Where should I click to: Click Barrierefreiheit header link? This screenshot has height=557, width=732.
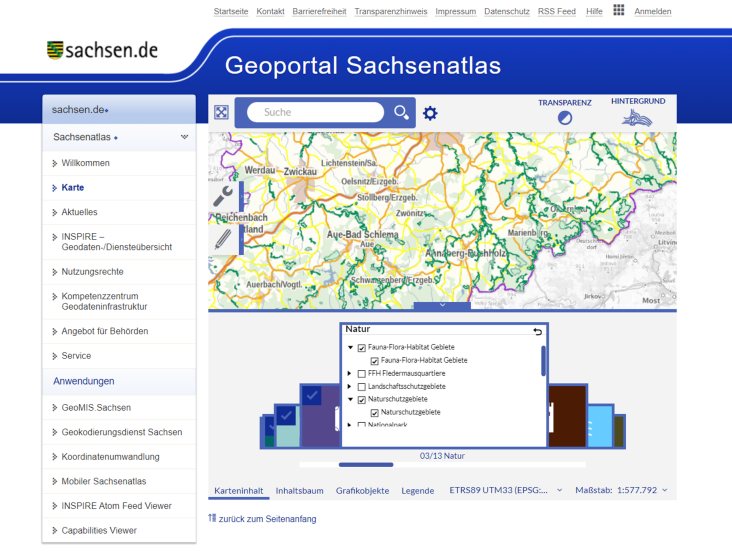[x=319, y=11]
